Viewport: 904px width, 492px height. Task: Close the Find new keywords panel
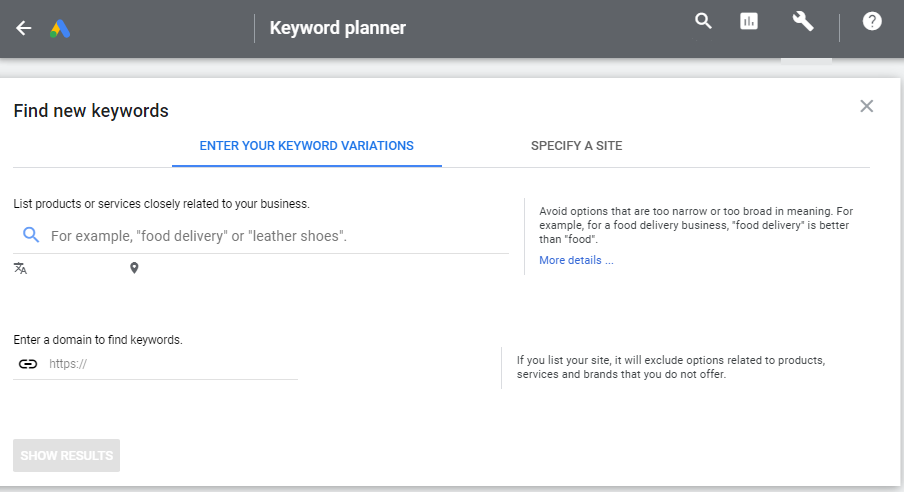point(867,106)
